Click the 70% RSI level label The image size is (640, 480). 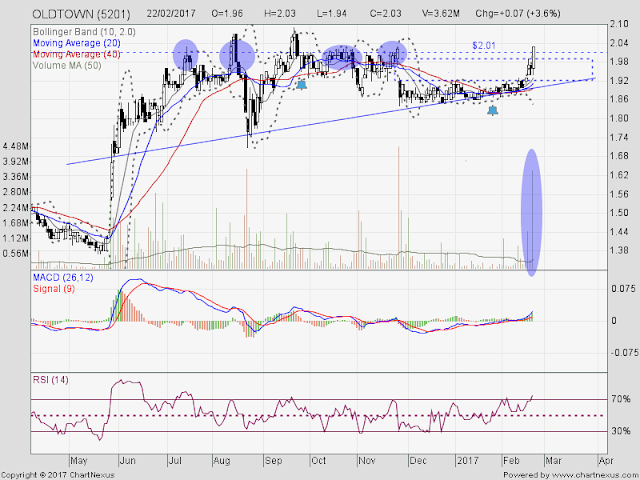coord(621,399)
